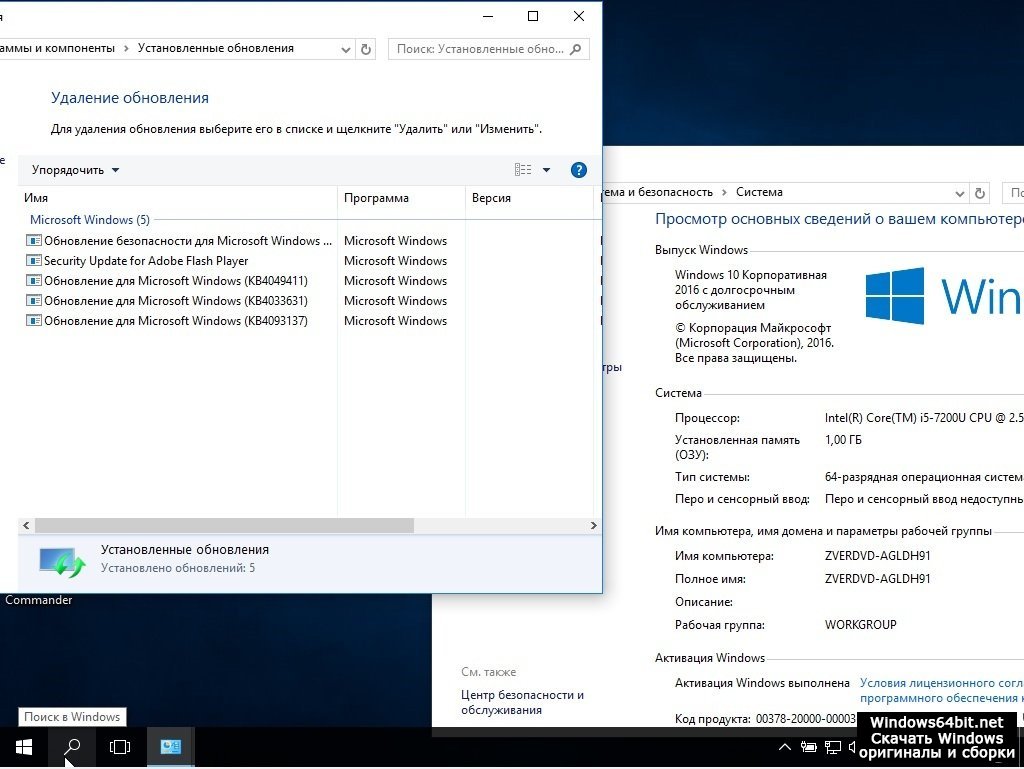Click the Установленные обновления breadcrumb
Screen dimensions: 1024x769
click(215, 48)
